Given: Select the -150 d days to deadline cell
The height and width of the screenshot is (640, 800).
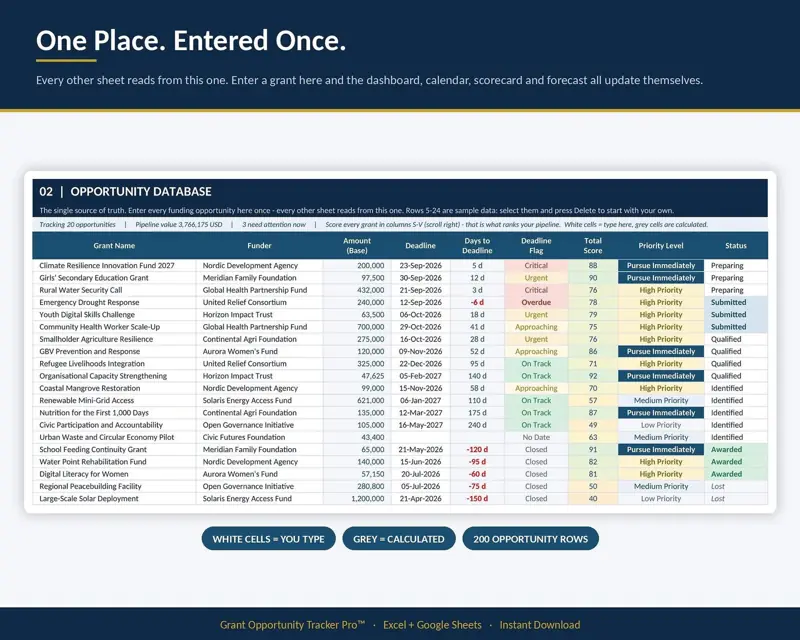Looking at the screenshot, I should pos(477,499).
